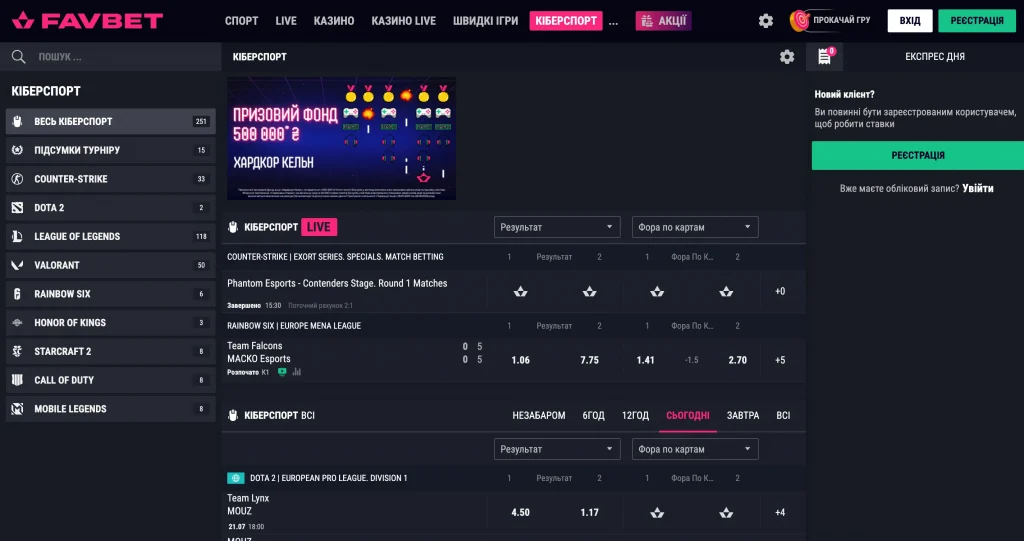This screenshot has height=541, width=1024.
Task: Click the League of Legends icon
Action: tap(18, 237)
